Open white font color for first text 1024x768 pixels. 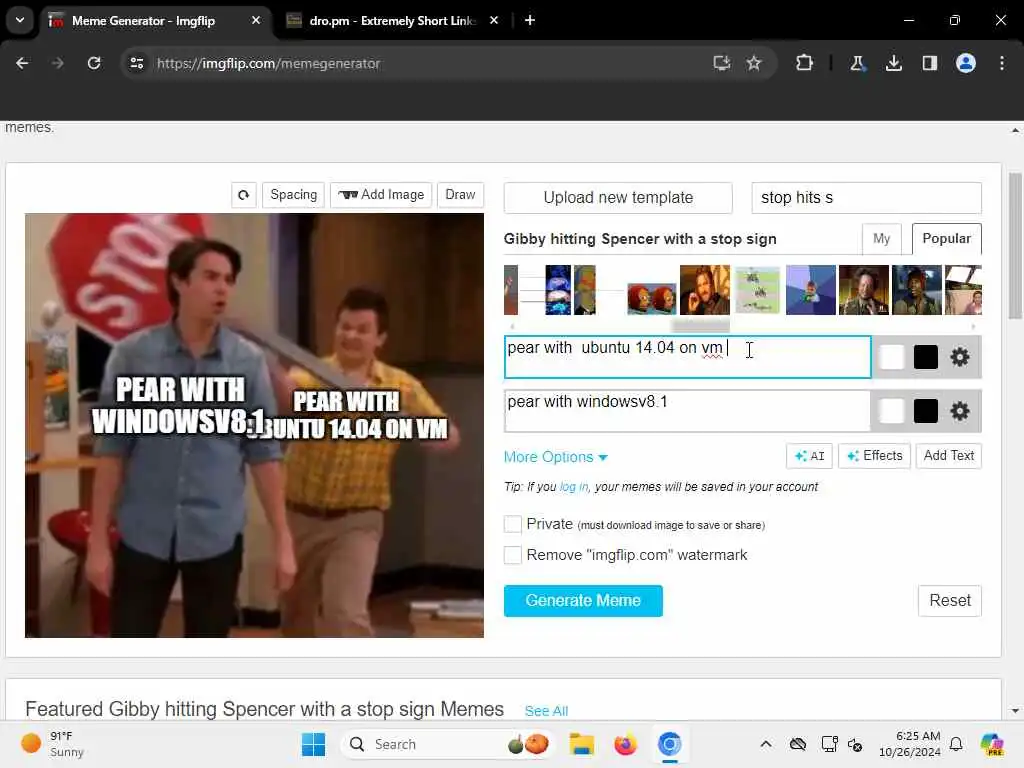pos(891,357)
